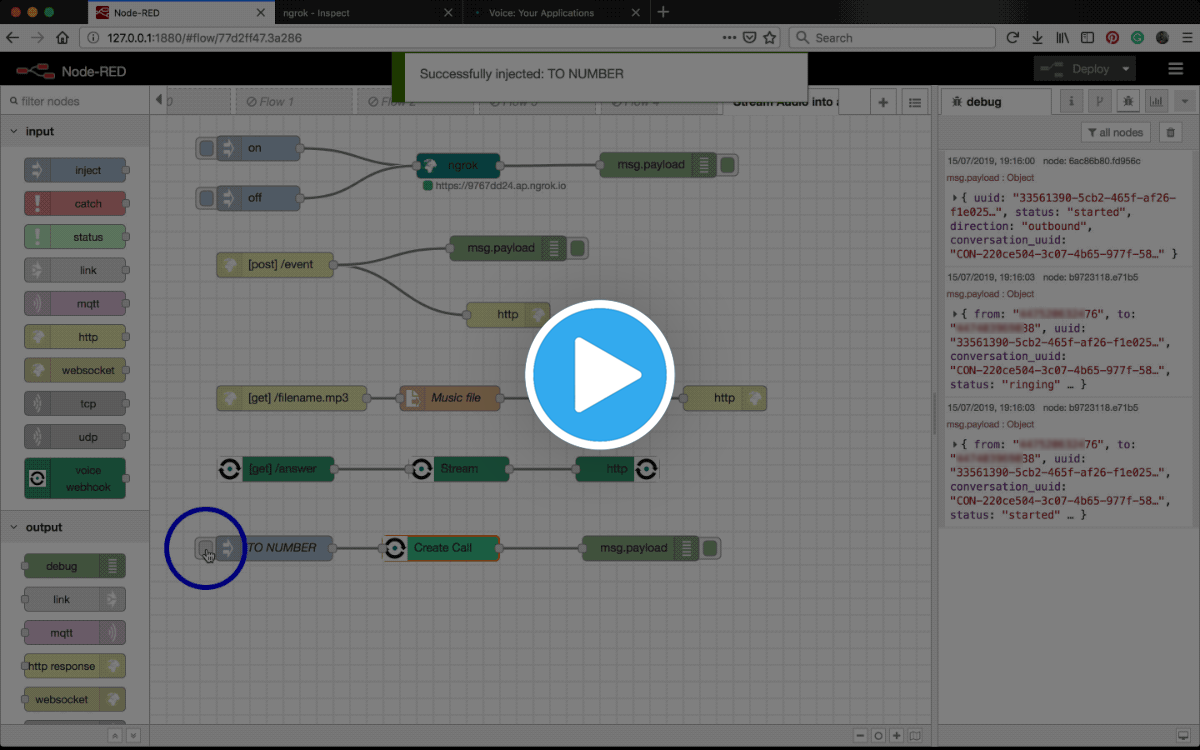Collapse the input palette category

click(x=75, y=131)
